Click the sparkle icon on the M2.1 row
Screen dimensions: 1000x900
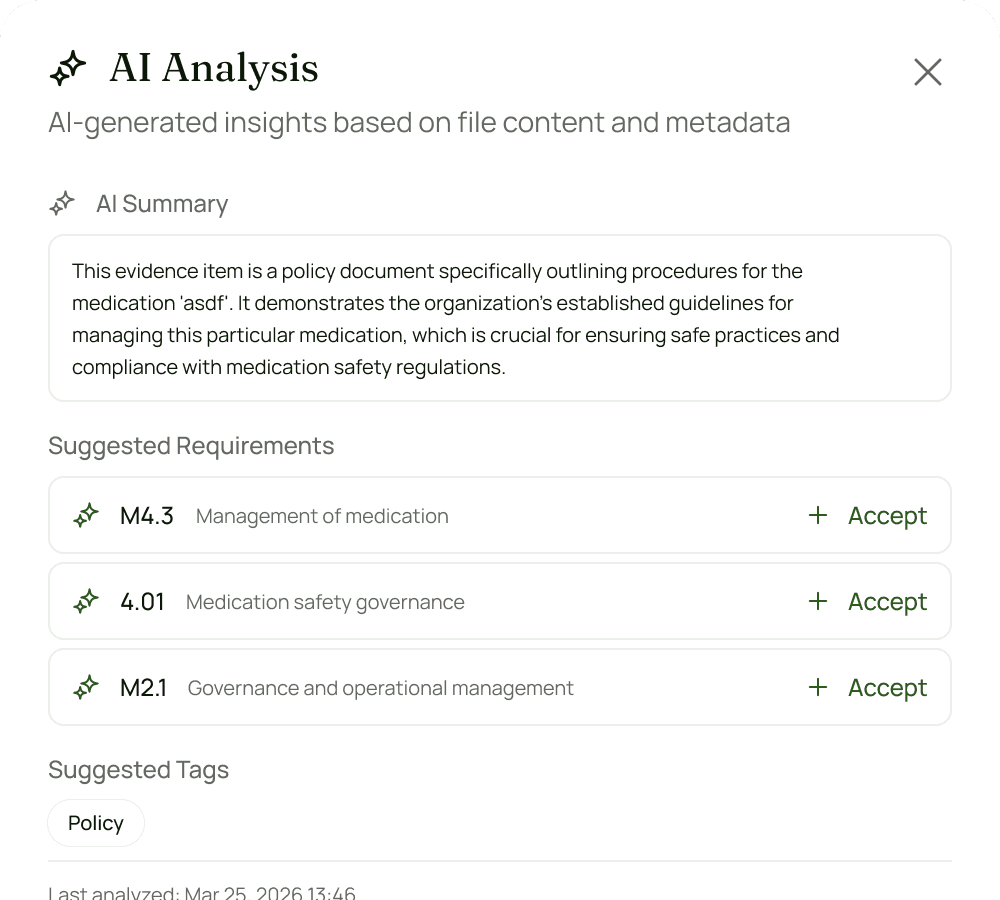click(87, 688)
